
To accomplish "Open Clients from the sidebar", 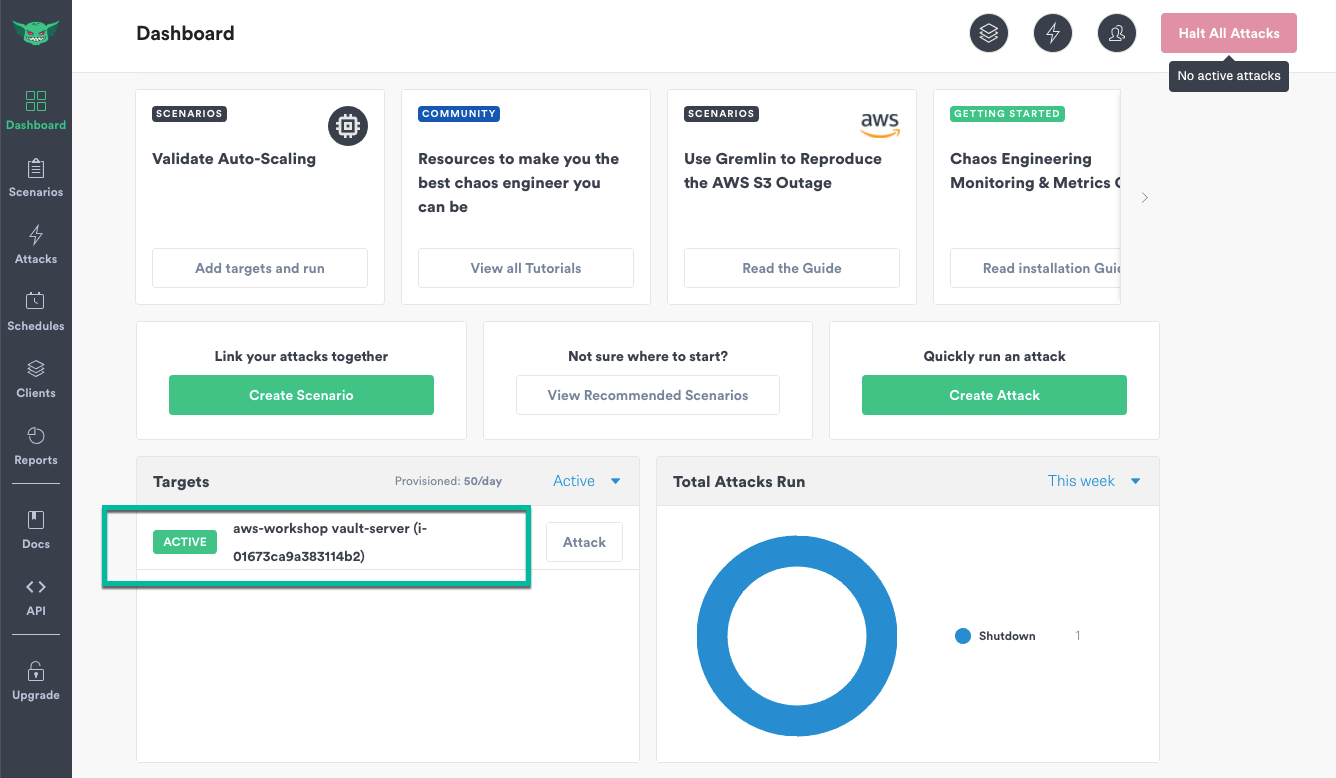I will pyautogui.click(x=36, y=379).
